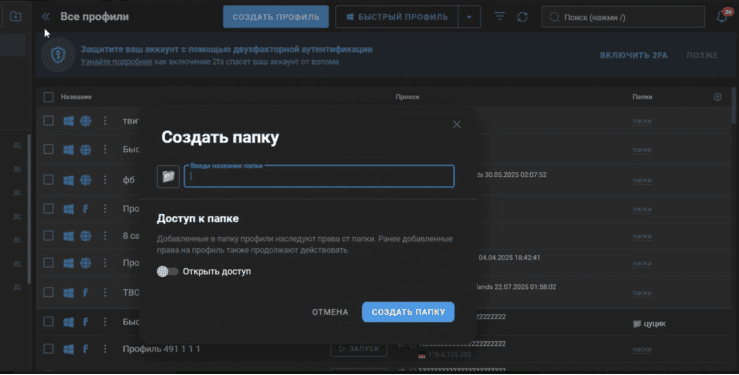Follow the Узнайте подробнее link
Image resolution: width=739 pixels, height=375 pixels.
(116, 62)
